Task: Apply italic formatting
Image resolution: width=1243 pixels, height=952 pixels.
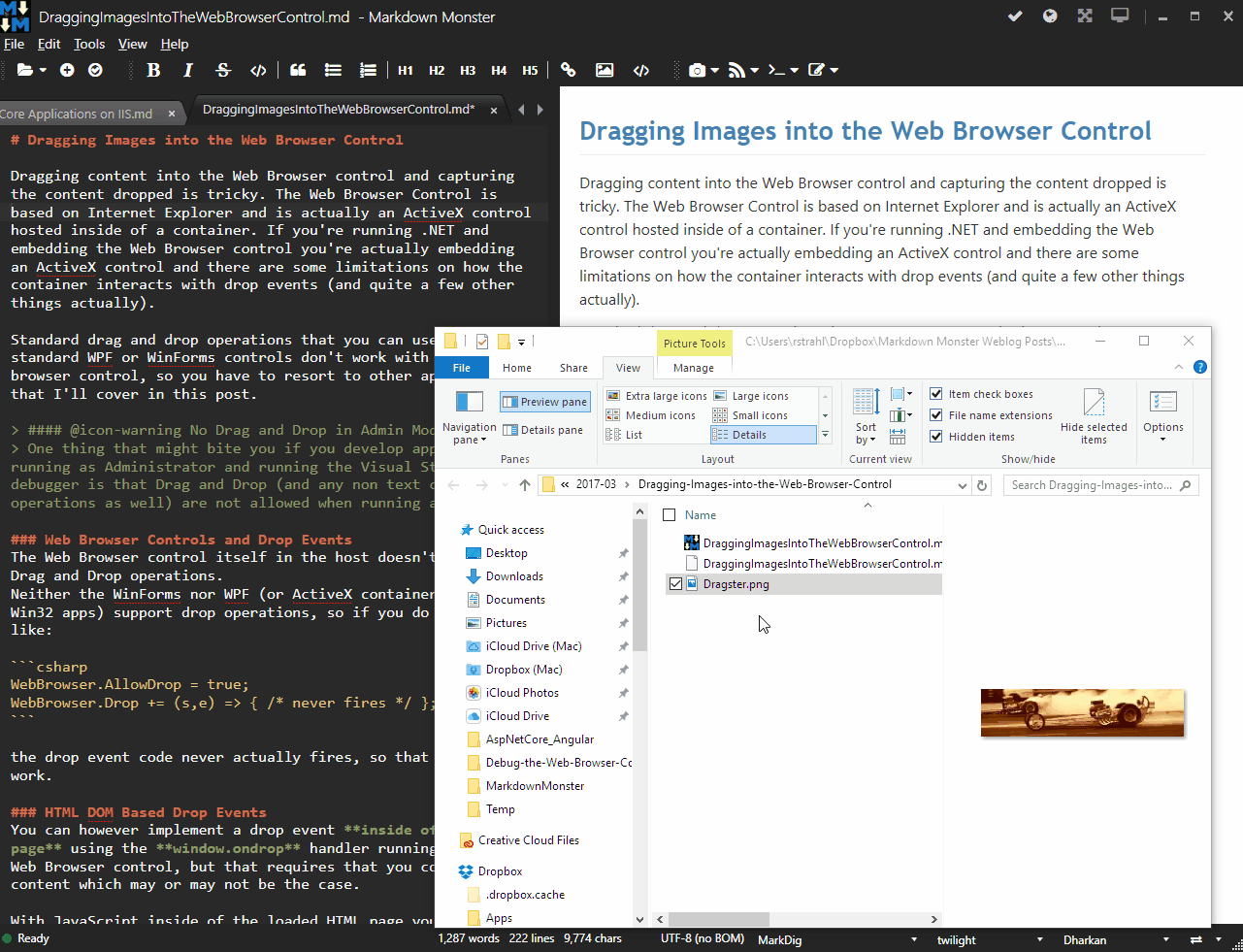Action: (x=188, y=69)
